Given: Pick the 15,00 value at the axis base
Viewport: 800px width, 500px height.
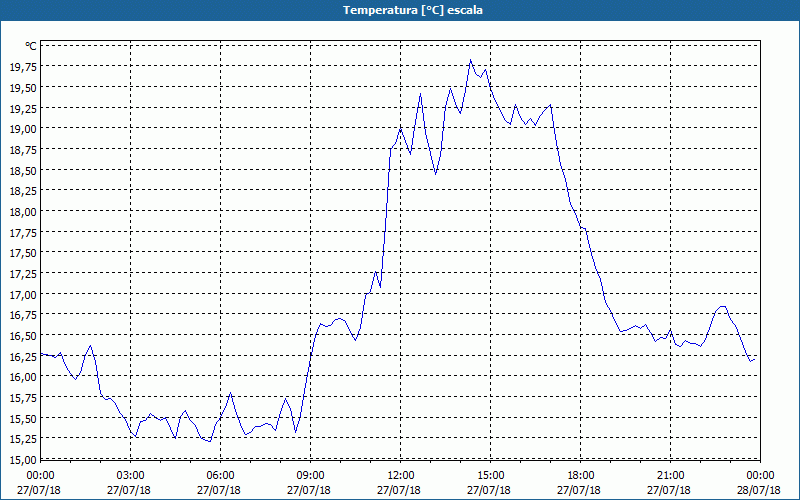Looking at the screenshot, I should click(23, 459).
